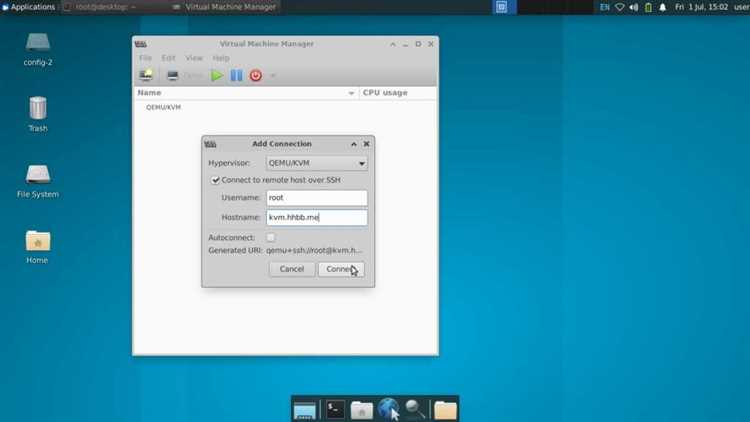Screen dimensions: 750x422
Task: Expand the shutdown options arrow in toolbar
Action: (273, 76)
